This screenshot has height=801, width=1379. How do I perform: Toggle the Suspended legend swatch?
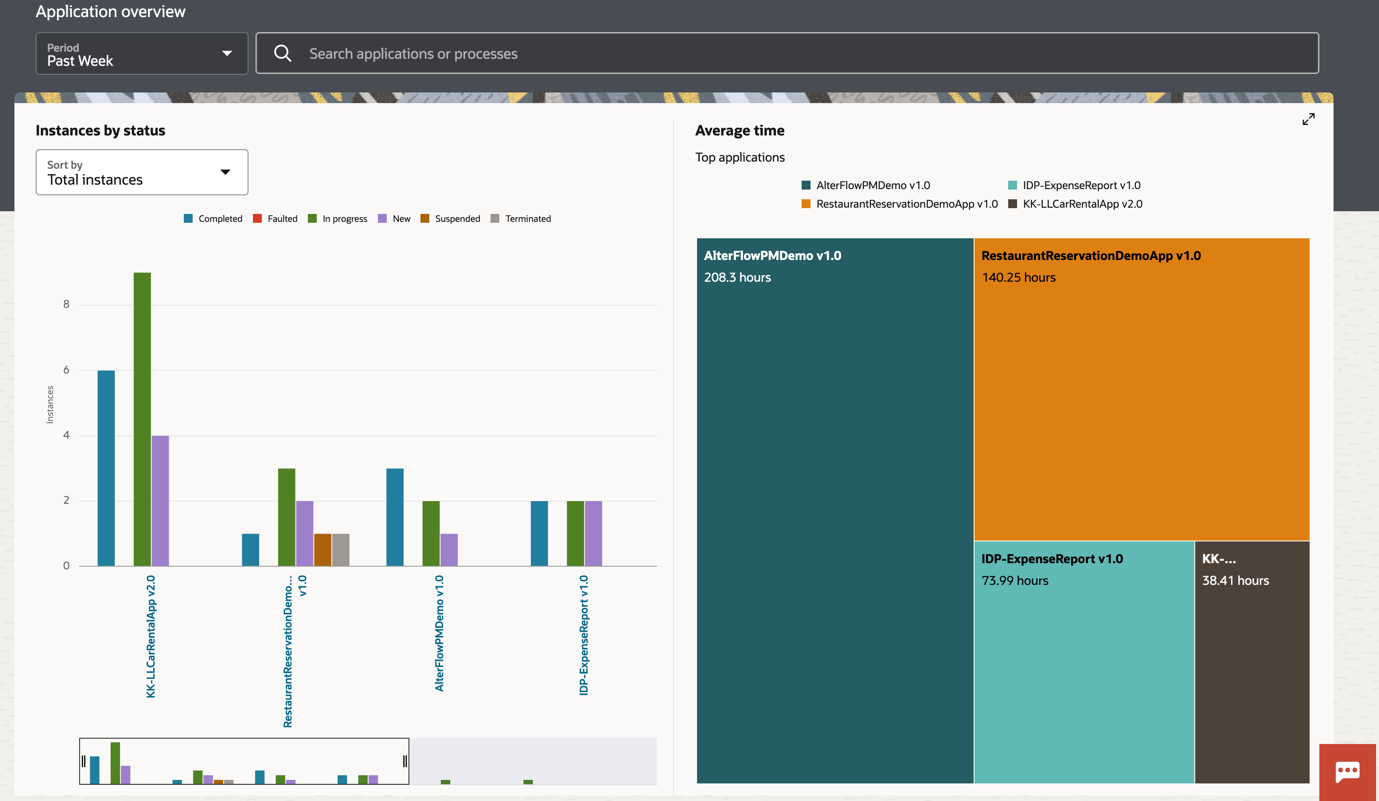coord(425,219)
